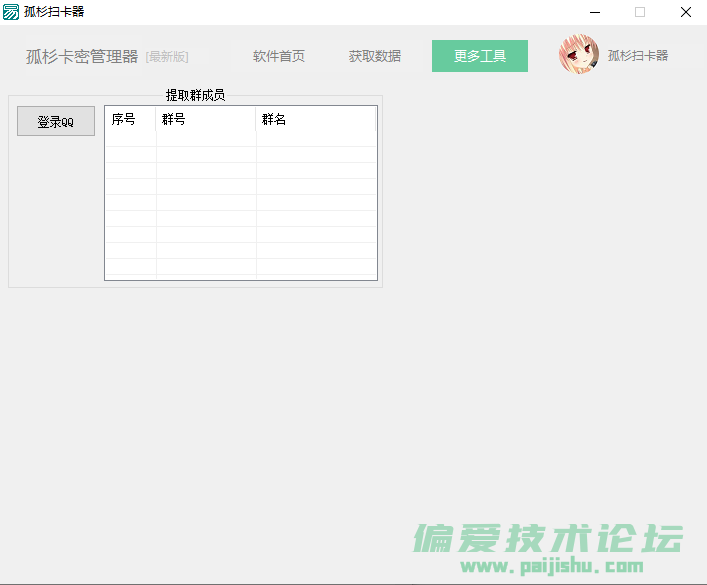707x585 pixels.
Task: Click the 群名 column header
Action: tap(315, 119)
